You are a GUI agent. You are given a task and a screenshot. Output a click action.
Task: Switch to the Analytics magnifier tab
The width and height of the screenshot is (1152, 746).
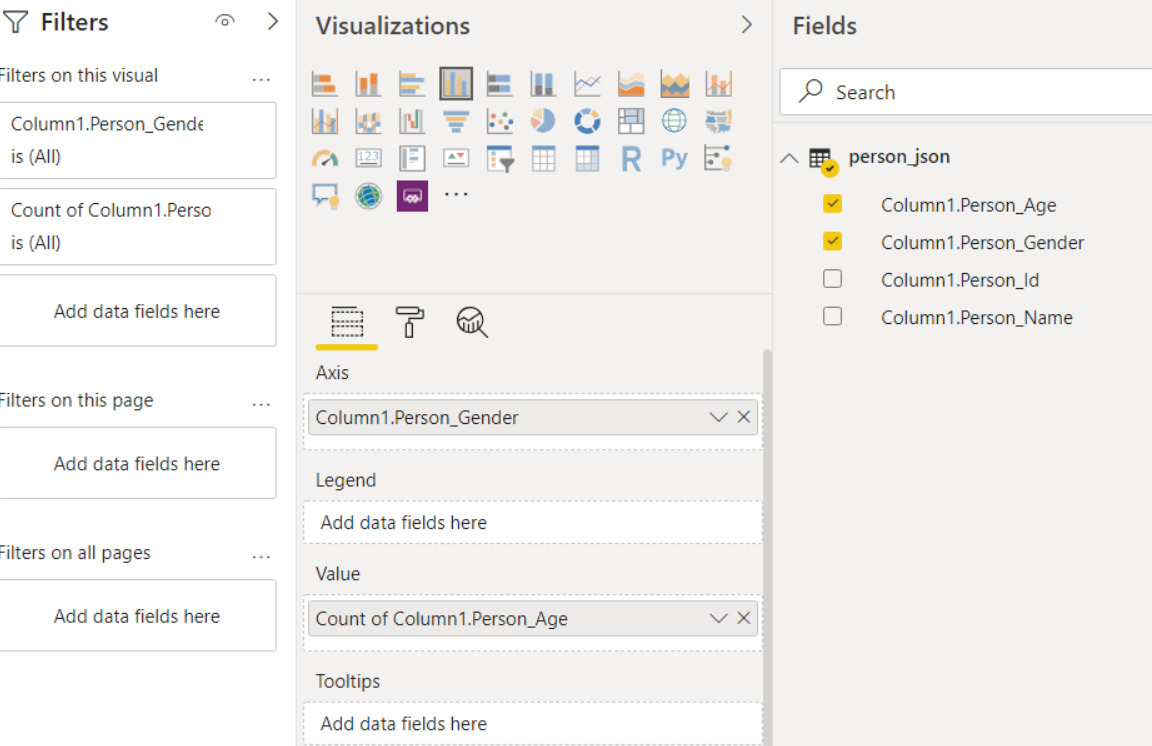[x=472, y=323]
